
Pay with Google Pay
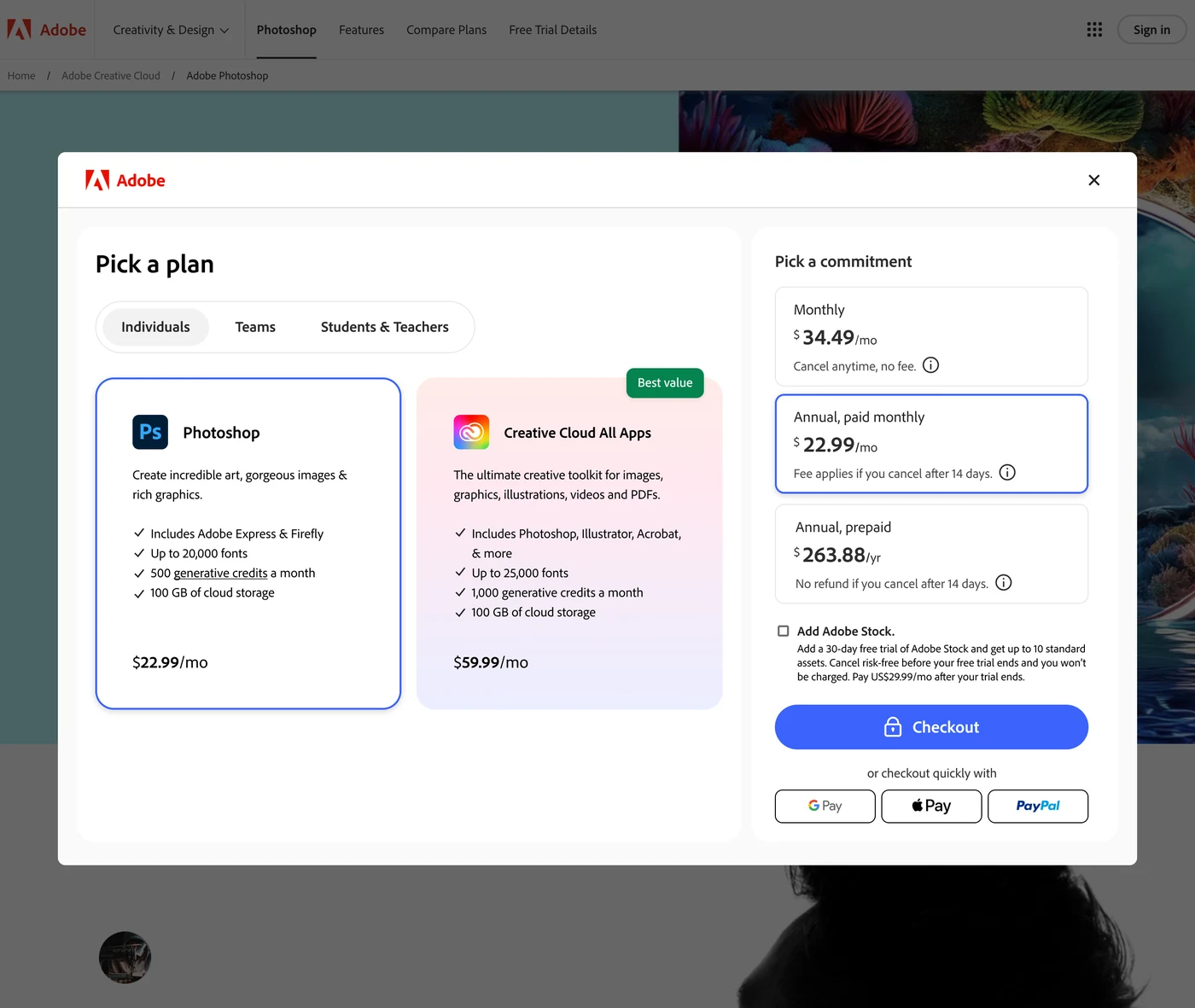tap(825, 806)
